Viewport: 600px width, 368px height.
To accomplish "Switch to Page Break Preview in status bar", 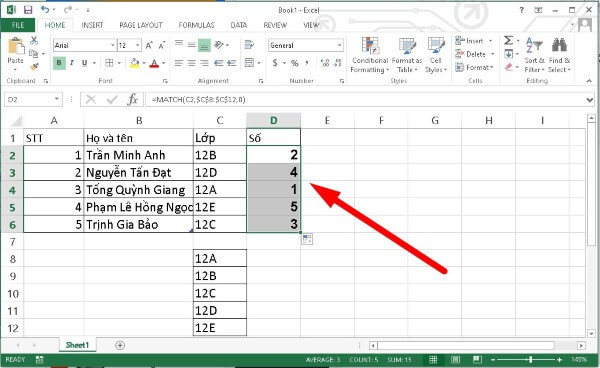I will [x=477, y=360].
